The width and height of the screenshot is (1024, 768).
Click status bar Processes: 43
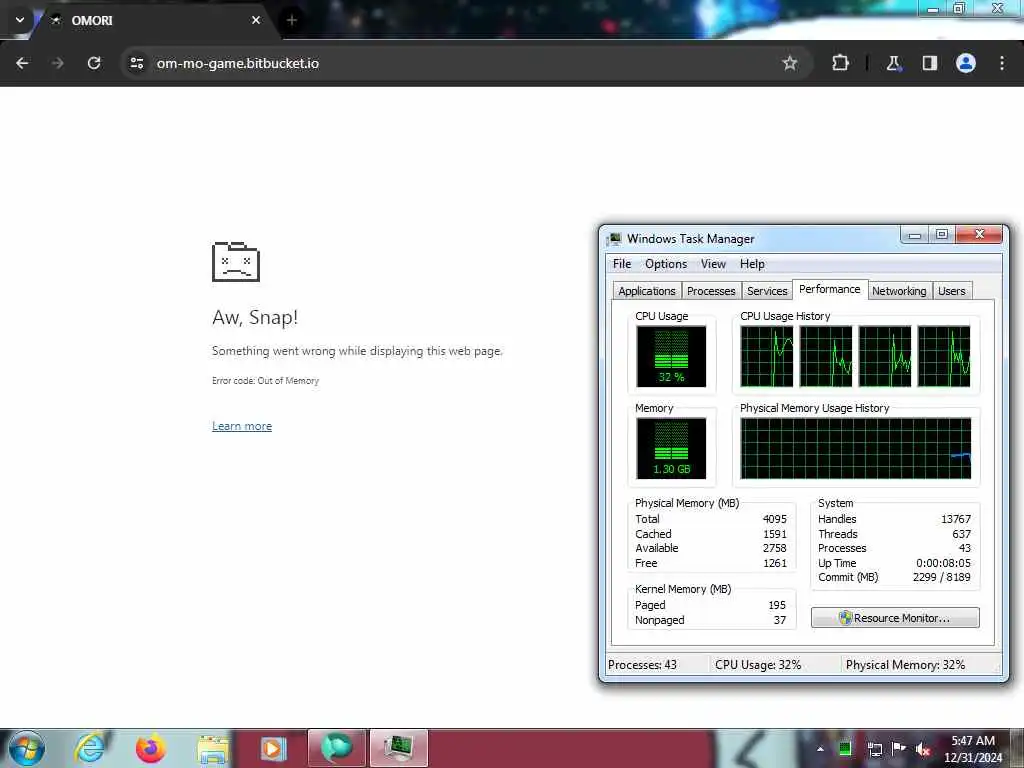[x=642, y=665]
